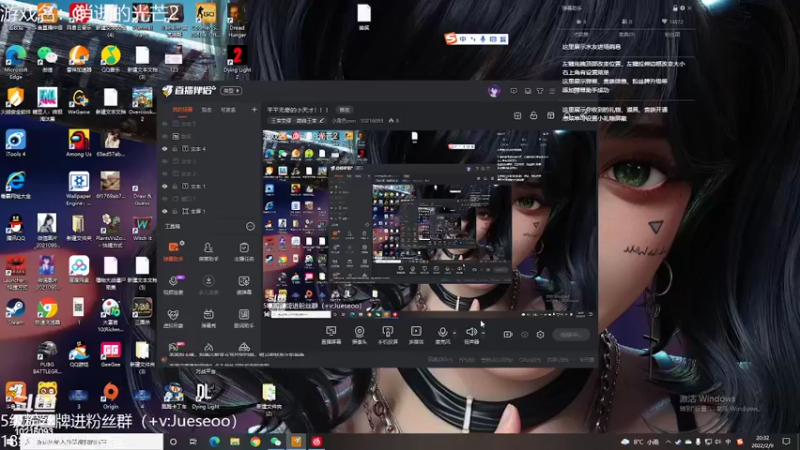Open the room-admin assistant tool in toolbox
Screen dimensions: 800x450
[x=208, y=252]
